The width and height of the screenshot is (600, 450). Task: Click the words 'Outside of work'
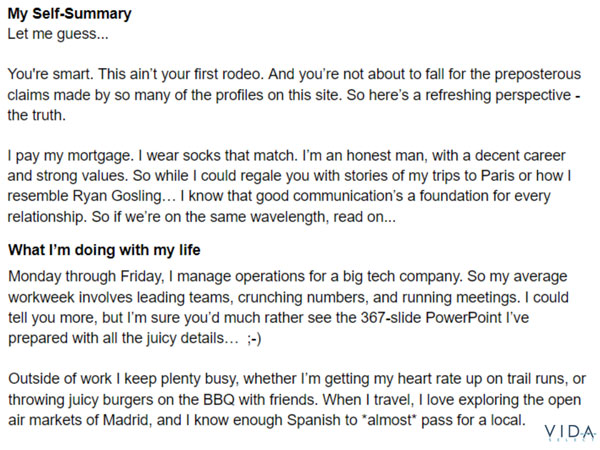point(60,379)
